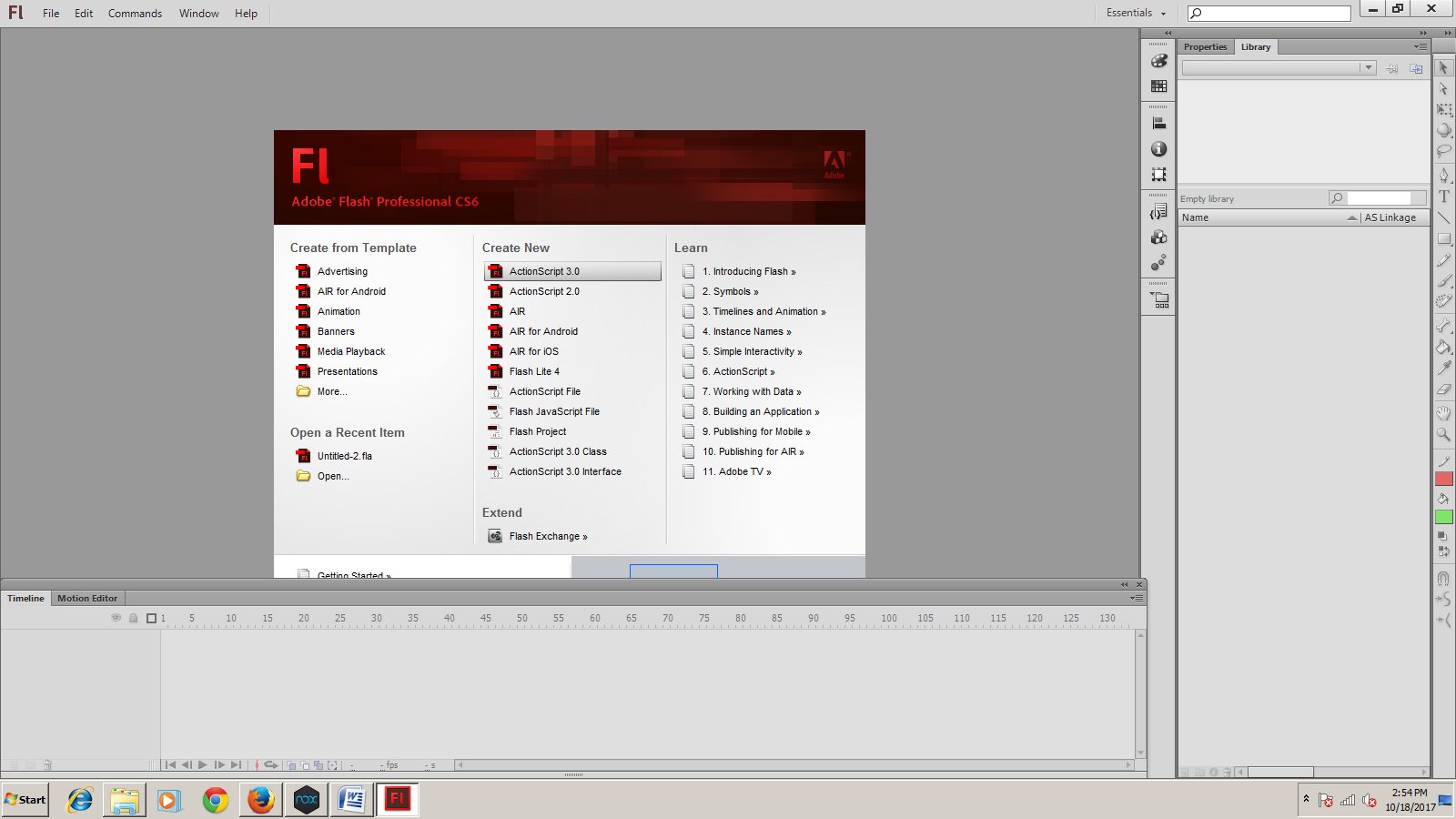This screenshot has width=1456, height=819.
Task: Activate the Zoom tool
Action: click(1444, 436)
